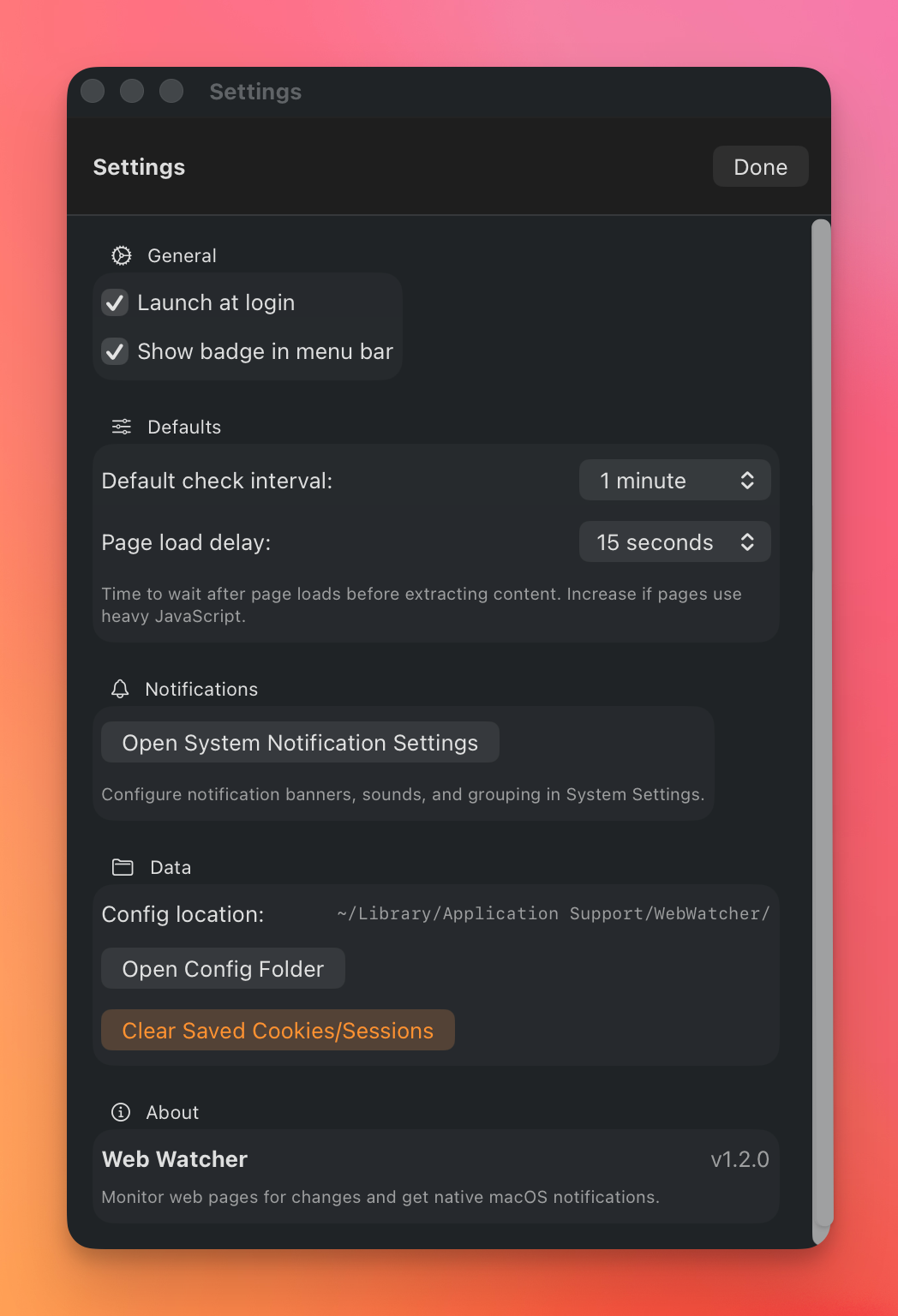Open the Default check interval dropdown
Screen dimensions: 898x1316
pos(675,481)
